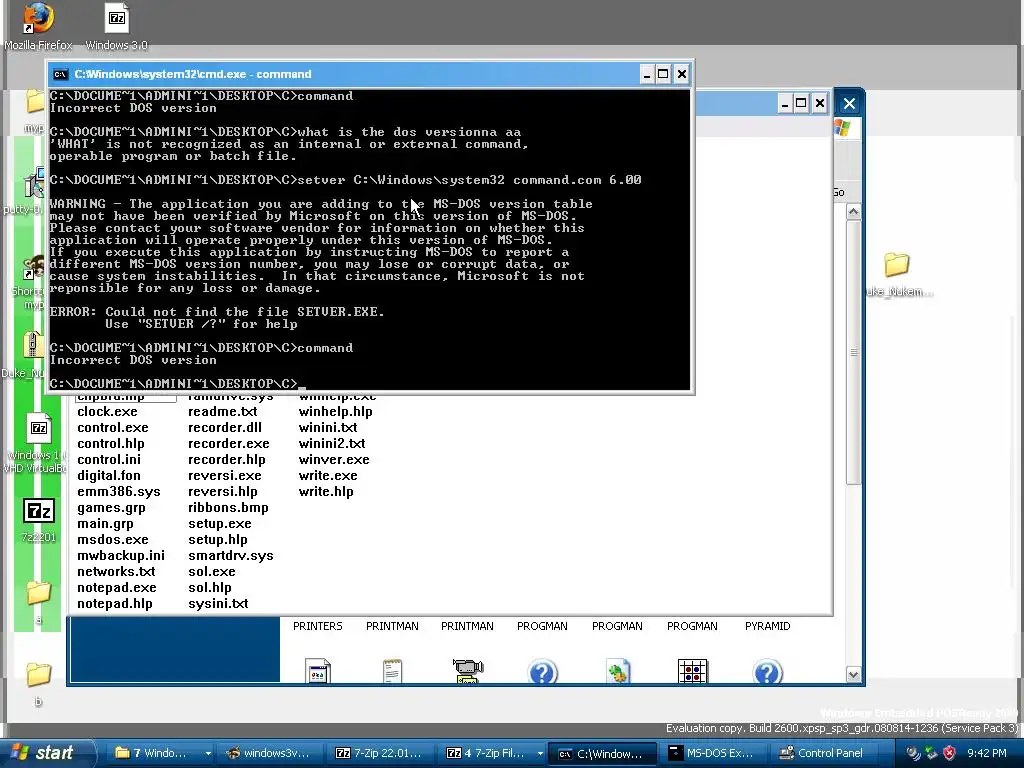Screen dimensions: 1024x768
Task: Select the Windows 1 VHD VirtualBox archive icon
Action: click(x=39, y=443)
